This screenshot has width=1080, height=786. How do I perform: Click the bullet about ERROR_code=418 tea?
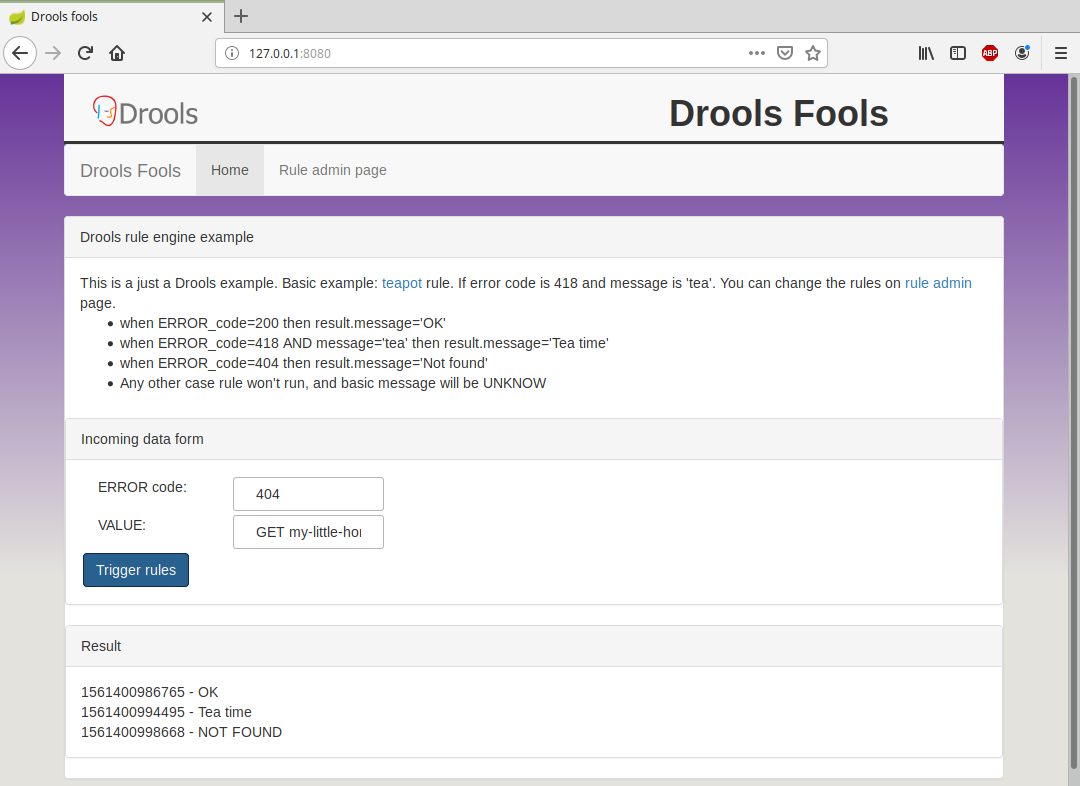coord(364,343)
